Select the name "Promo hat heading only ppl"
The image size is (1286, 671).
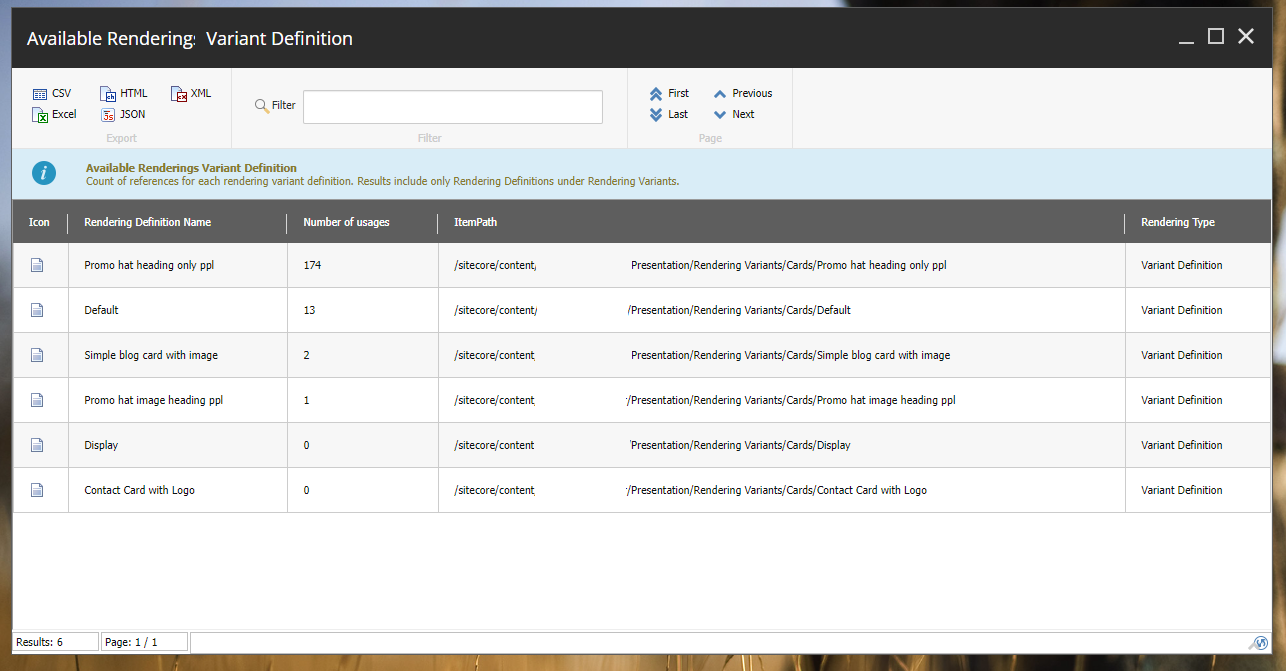(149, 265)
